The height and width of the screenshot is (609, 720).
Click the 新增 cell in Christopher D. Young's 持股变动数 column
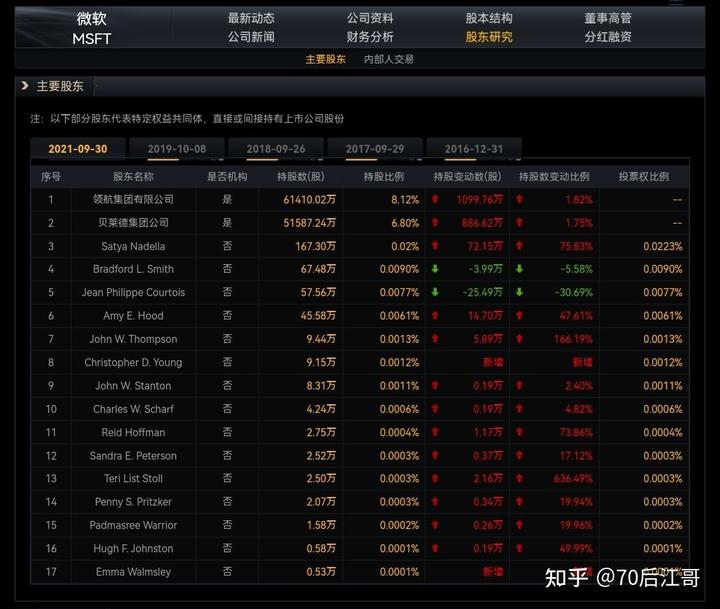493,362
